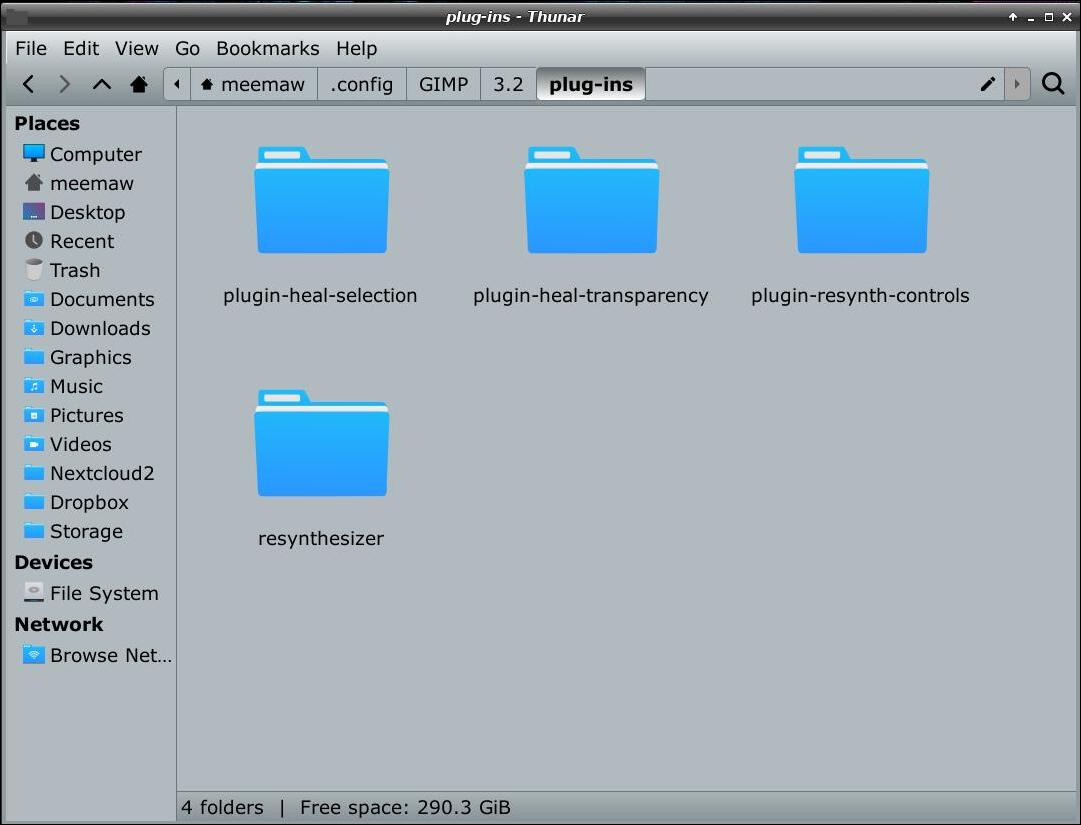Open Graphics in the sidebar
The height and width of the screenshot is (825, 1081).
pyautogui.click(x=90, y=356)
